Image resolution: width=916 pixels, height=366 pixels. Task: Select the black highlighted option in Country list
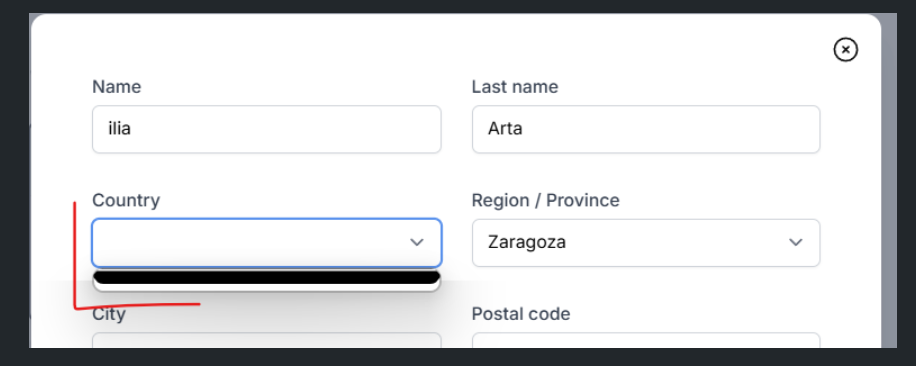point(266,277)
